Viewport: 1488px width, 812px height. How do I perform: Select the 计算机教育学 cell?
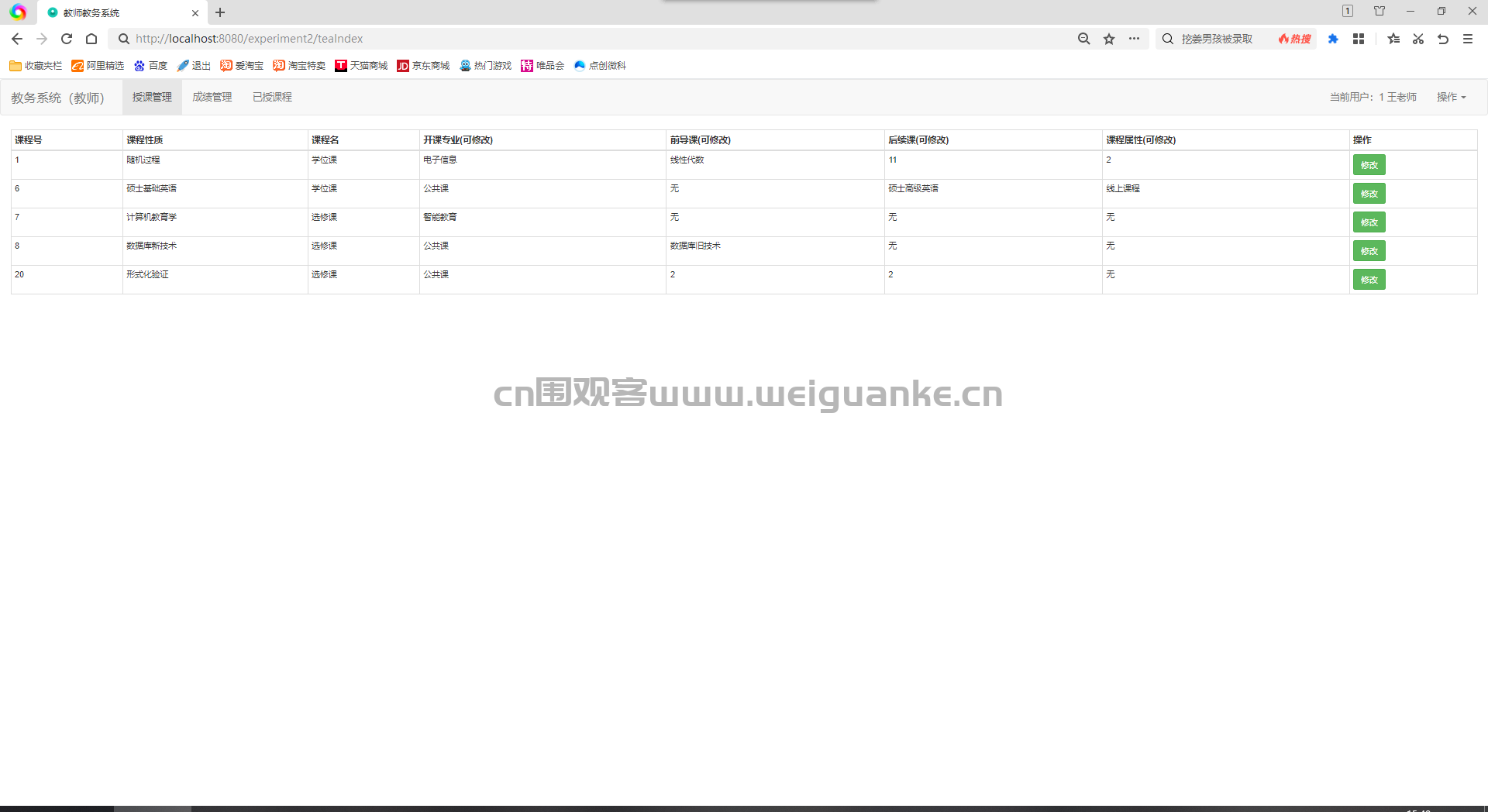pos(215,222)
